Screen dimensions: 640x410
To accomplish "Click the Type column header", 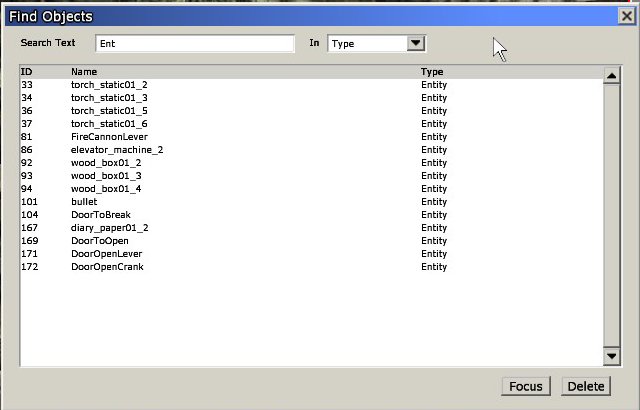I will [432, 72].
